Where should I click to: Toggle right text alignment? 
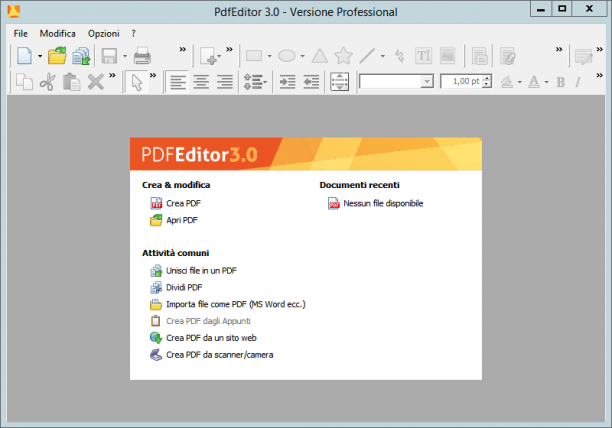click(x=225, y=82)
